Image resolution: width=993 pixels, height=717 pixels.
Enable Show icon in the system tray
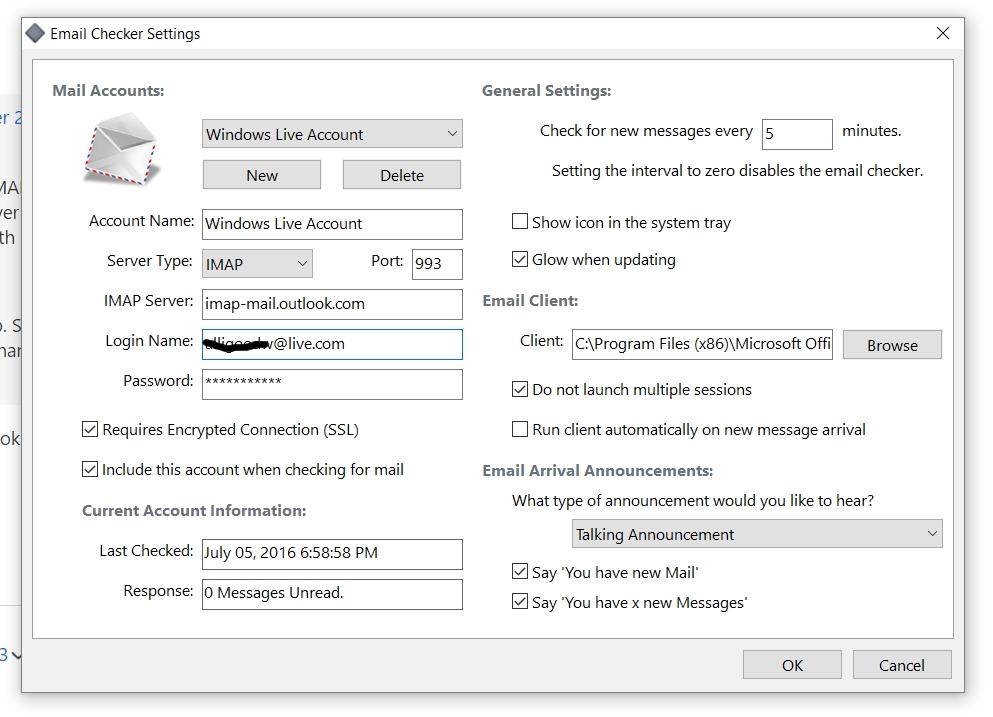[x=520, y=222]
